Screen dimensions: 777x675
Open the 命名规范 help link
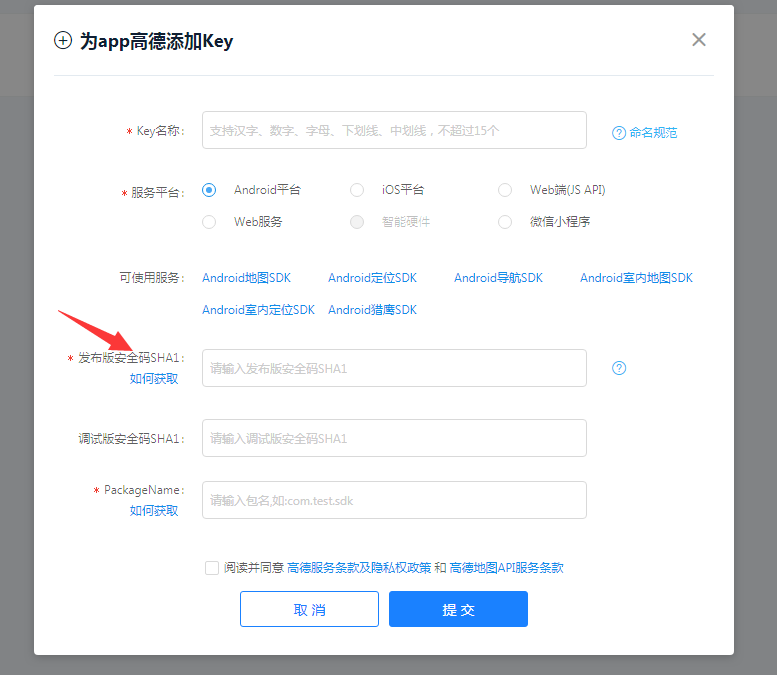coord(645,133)
